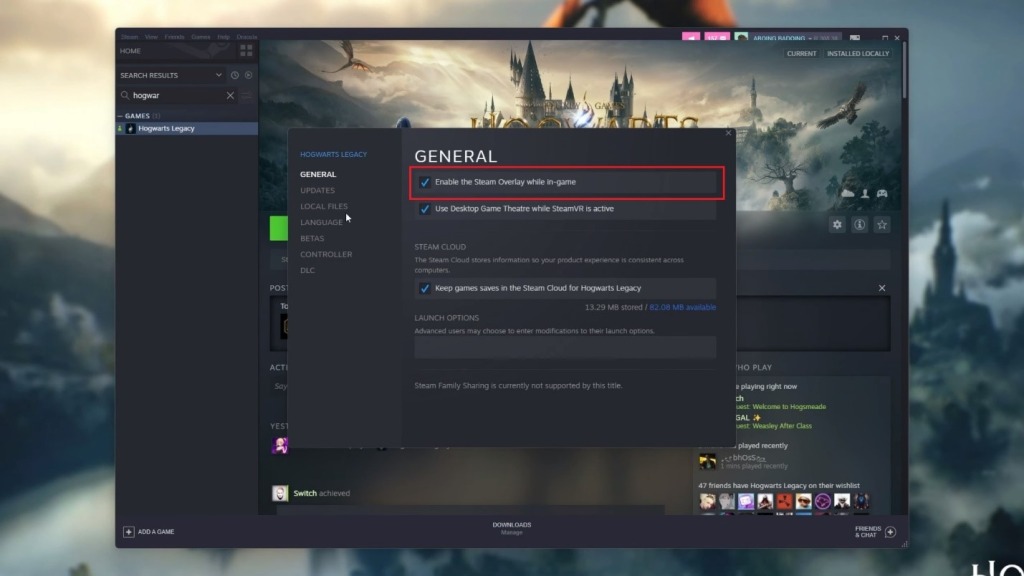Open the LOCAL FILES tab
The height and width of the screenshot is (576, 1024).
click(324, 206)
